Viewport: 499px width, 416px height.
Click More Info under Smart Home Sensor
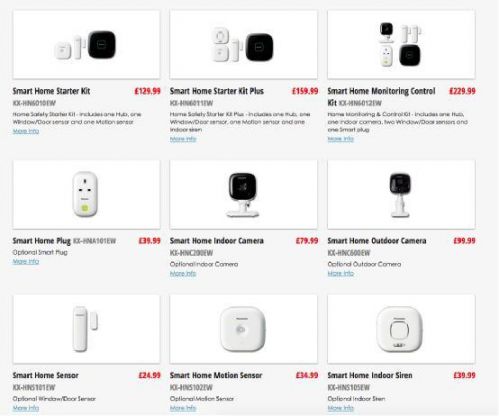[26, 408]
